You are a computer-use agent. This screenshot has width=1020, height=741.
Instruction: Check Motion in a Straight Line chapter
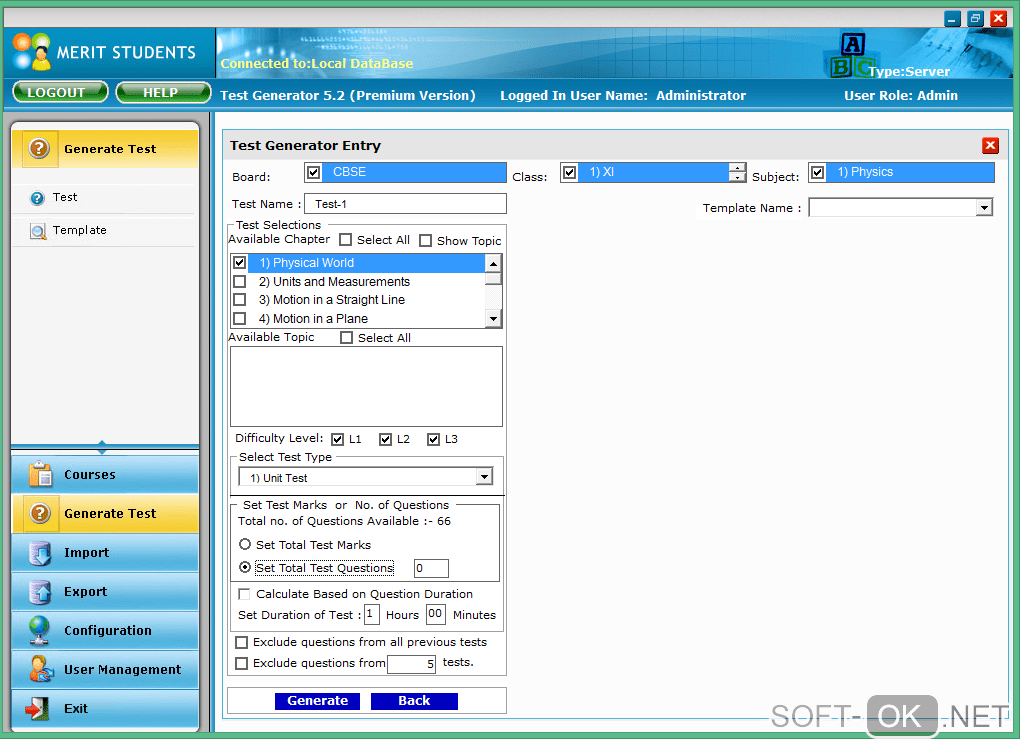(x=239, y=300)
